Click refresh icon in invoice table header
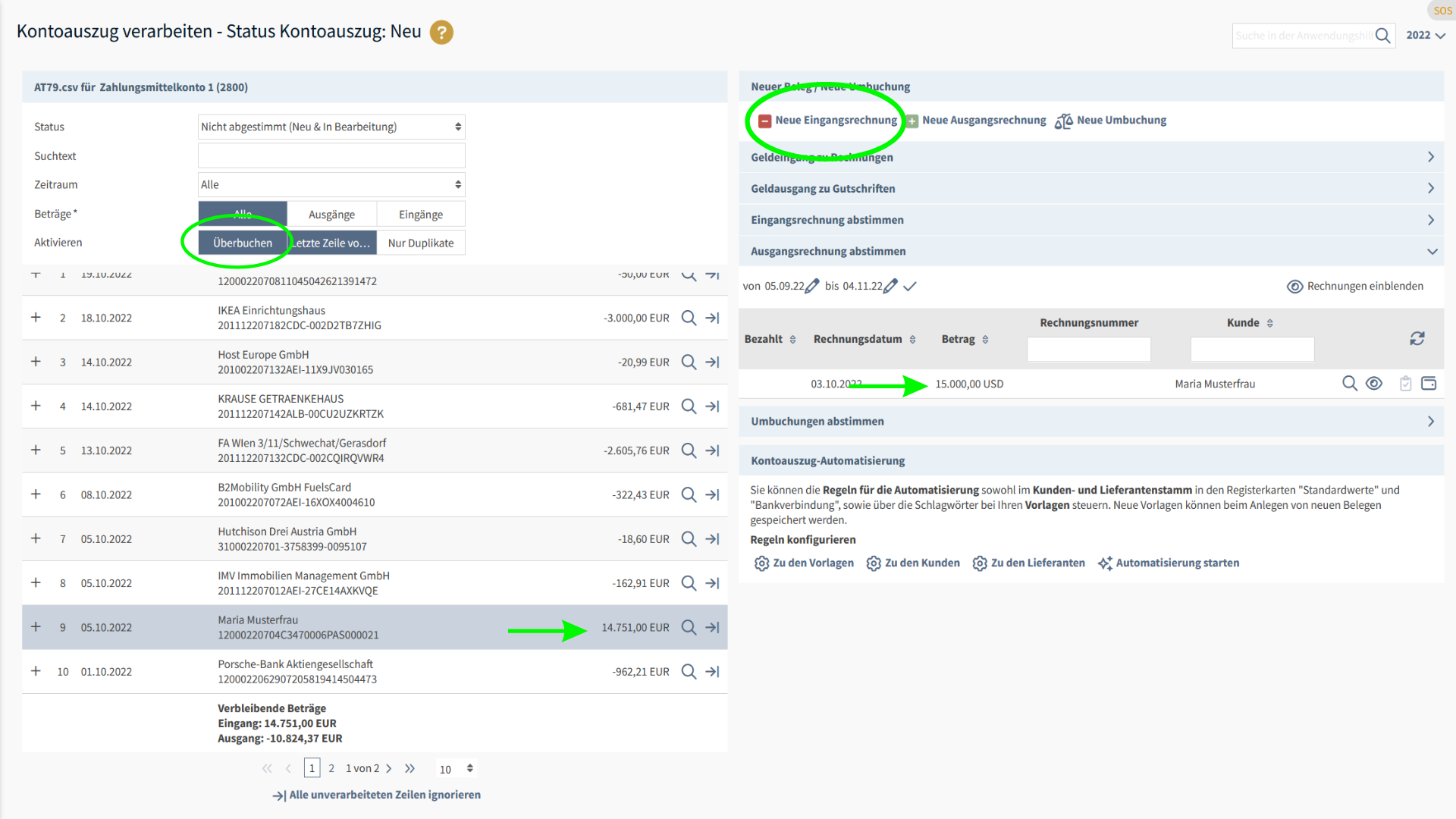Image resolution: width=1456 pixels, height=819 pixels. tap(1417, 338)
